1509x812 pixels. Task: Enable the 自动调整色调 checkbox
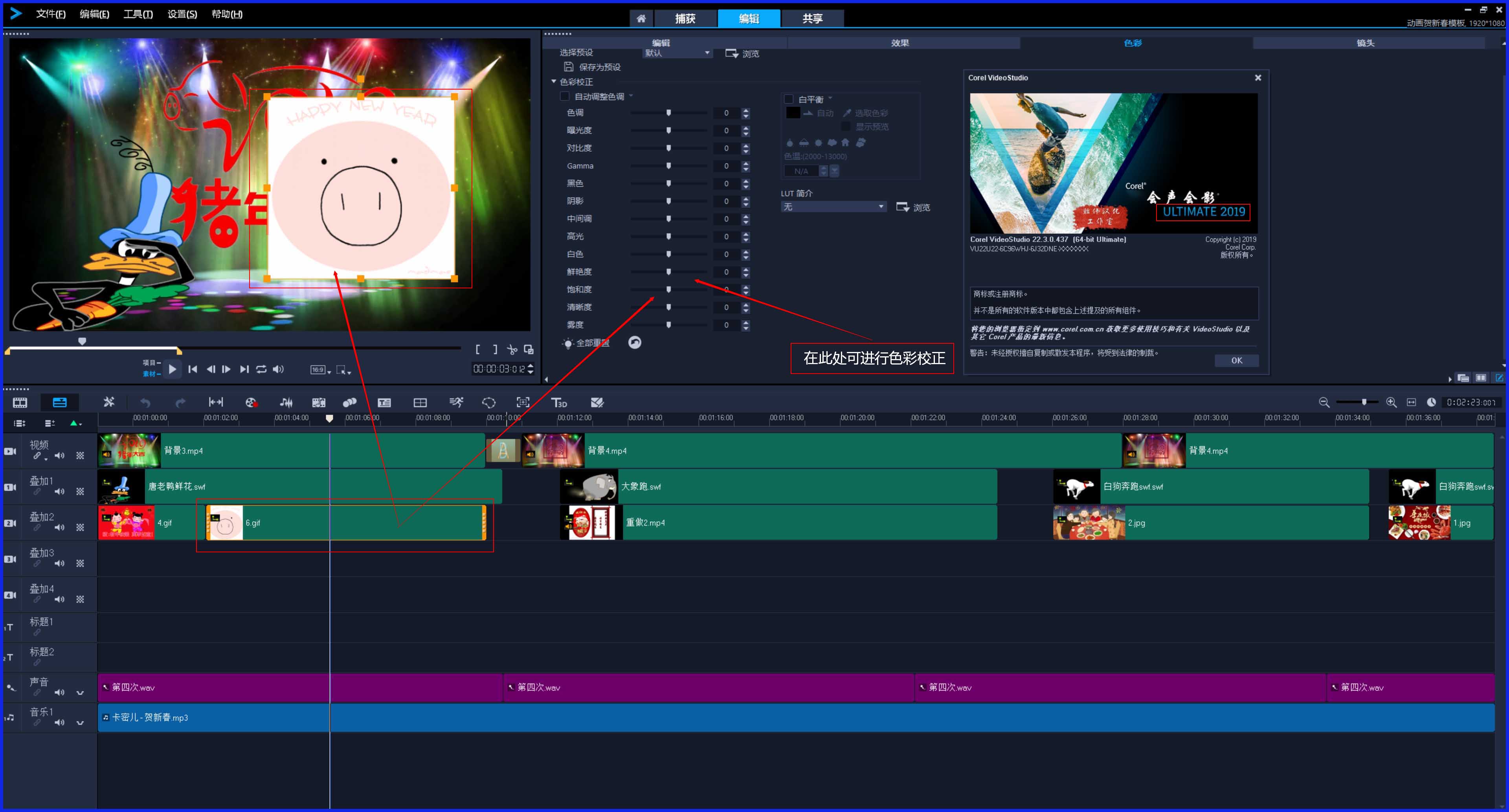(x=565, y=96)
